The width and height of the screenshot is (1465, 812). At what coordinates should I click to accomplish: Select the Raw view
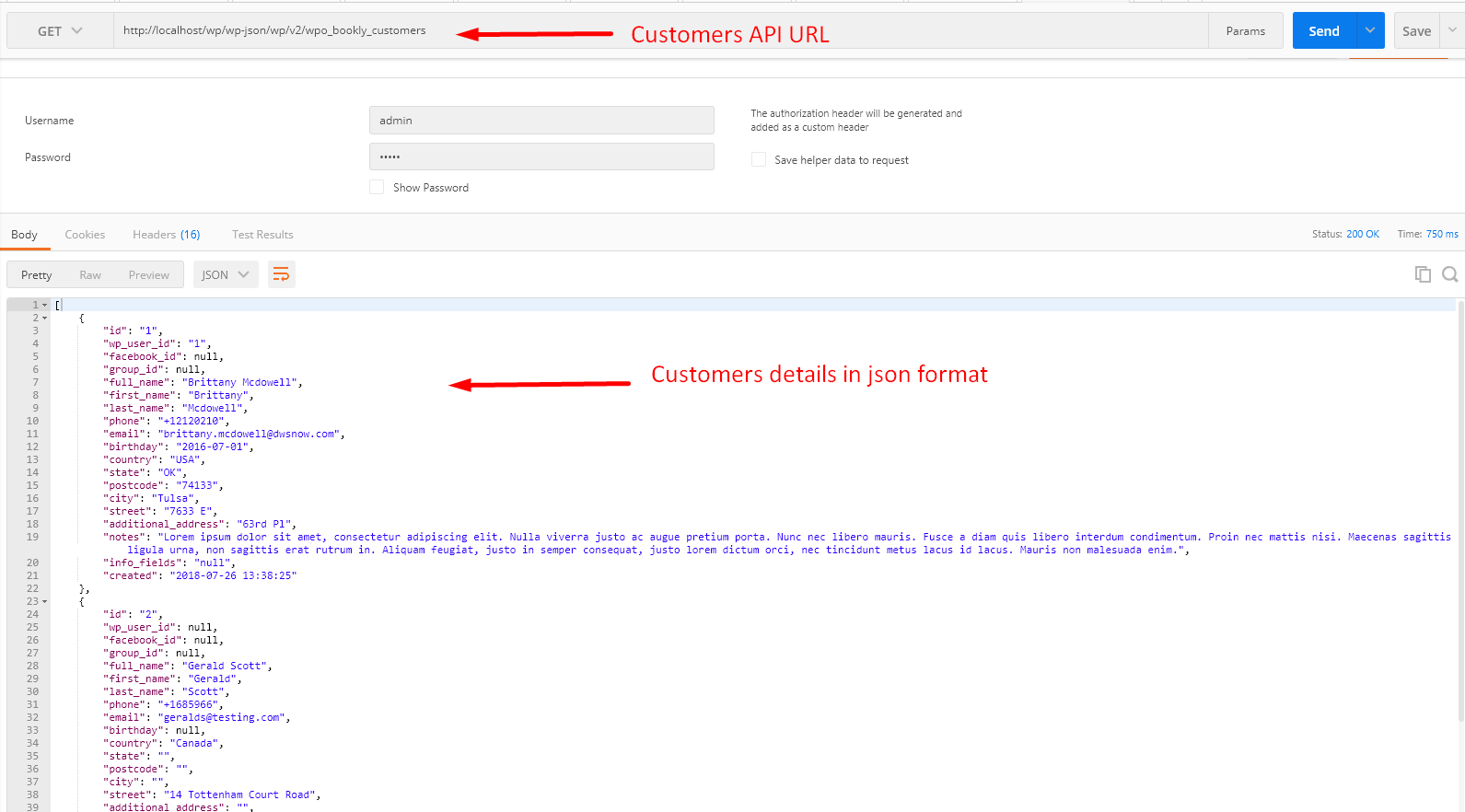(x=90, y=275)
